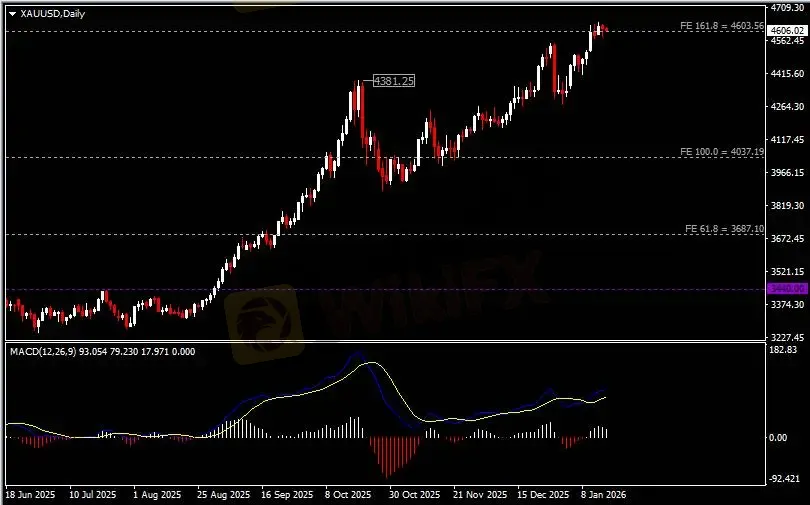This screenshot has height=505, width=810.
Task: Click the 10 Jul 2025 date label
Action: [x=92, y=495]
